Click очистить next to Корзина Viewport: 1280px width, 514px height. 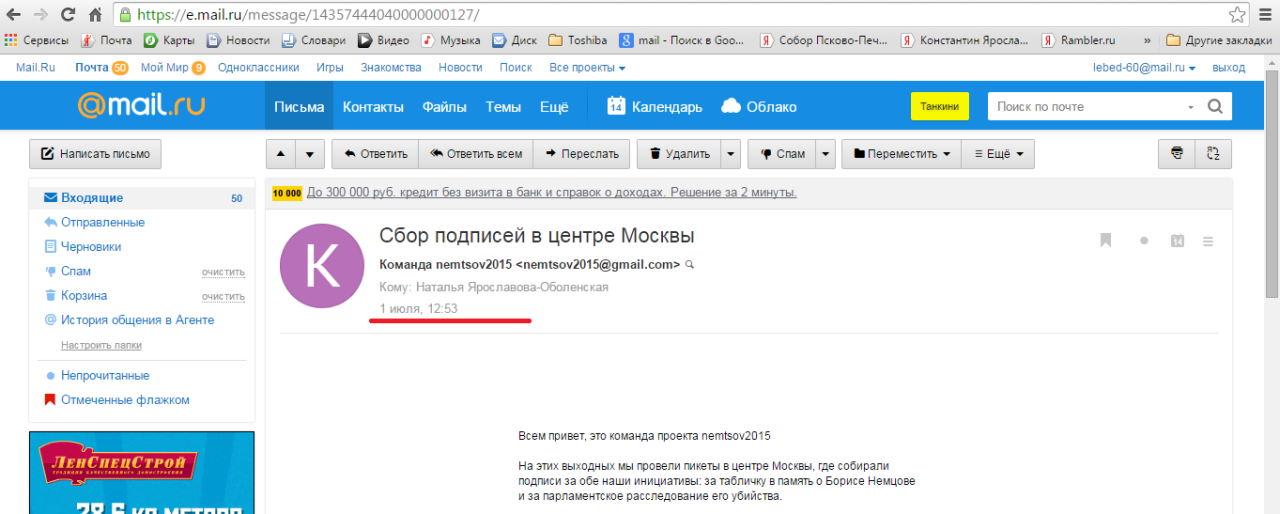click(x=223, y=296)
